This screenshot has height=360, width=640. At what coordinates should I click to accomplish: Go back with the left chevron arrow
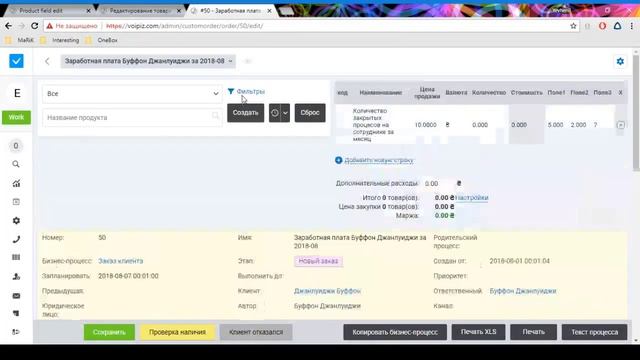47,61
